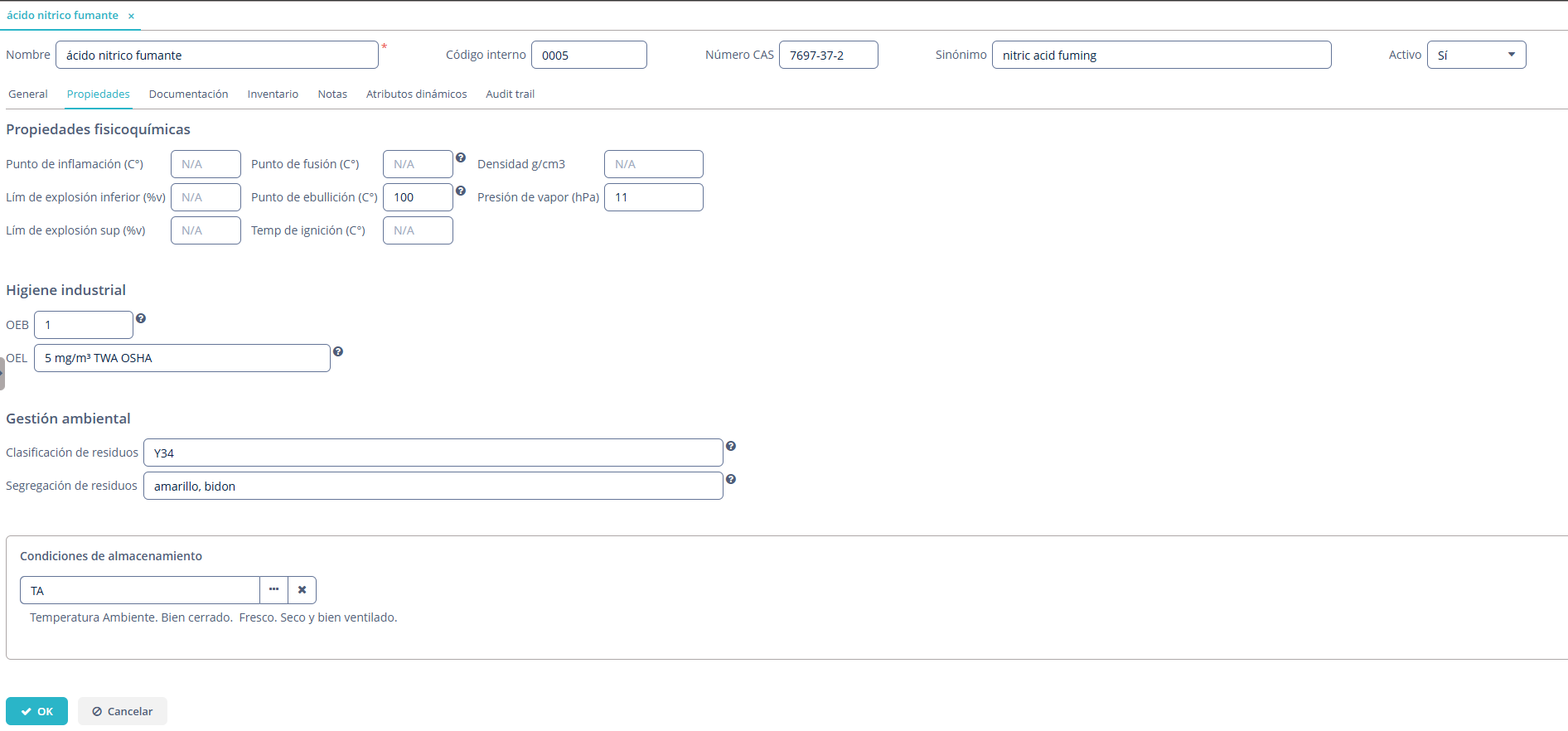Image resolution: width=1568 pixels, height=731 pixels.
Task: Open the Activo dropdown
Action: pos(1476,55)
